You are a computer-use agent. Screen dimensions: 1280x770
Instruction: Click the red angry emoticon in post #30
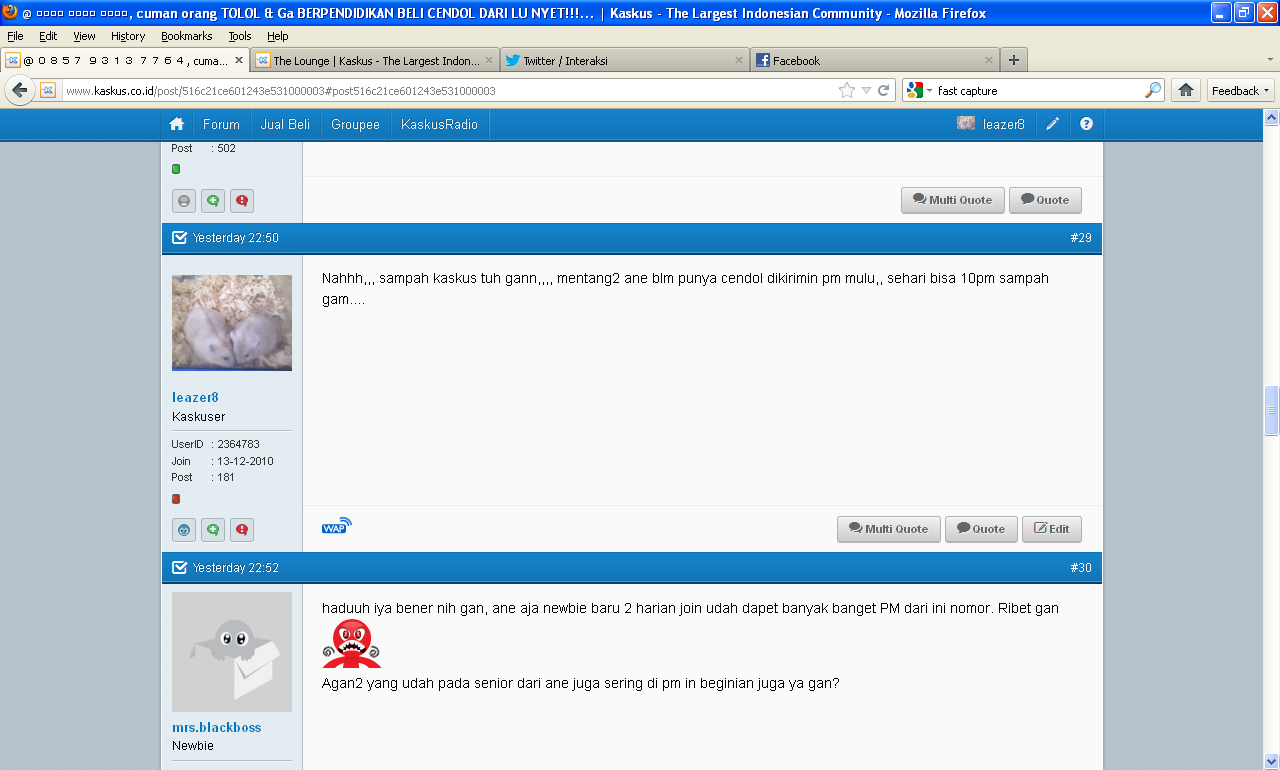click(x=352, y=643)
